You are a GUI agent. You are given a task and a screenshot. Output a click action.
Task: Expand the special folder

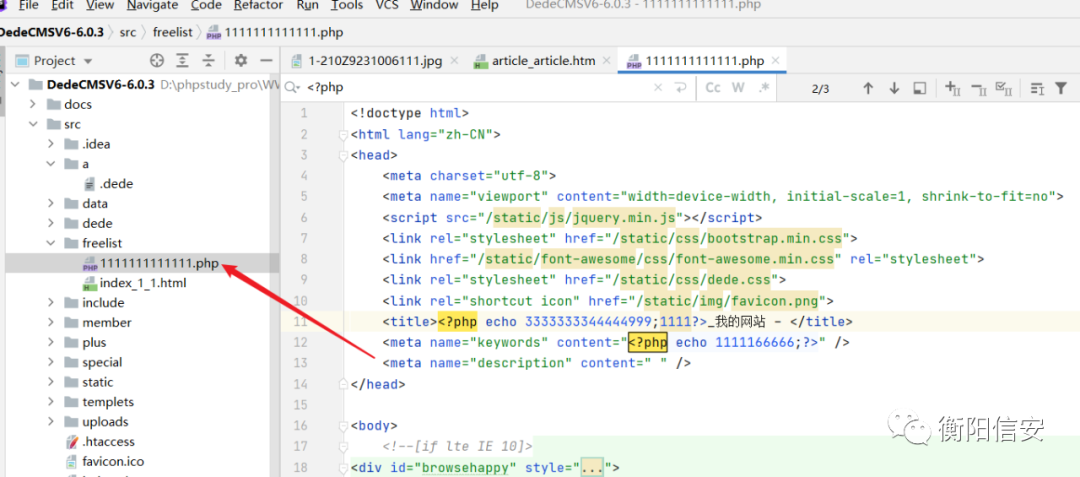coord(51,363)
